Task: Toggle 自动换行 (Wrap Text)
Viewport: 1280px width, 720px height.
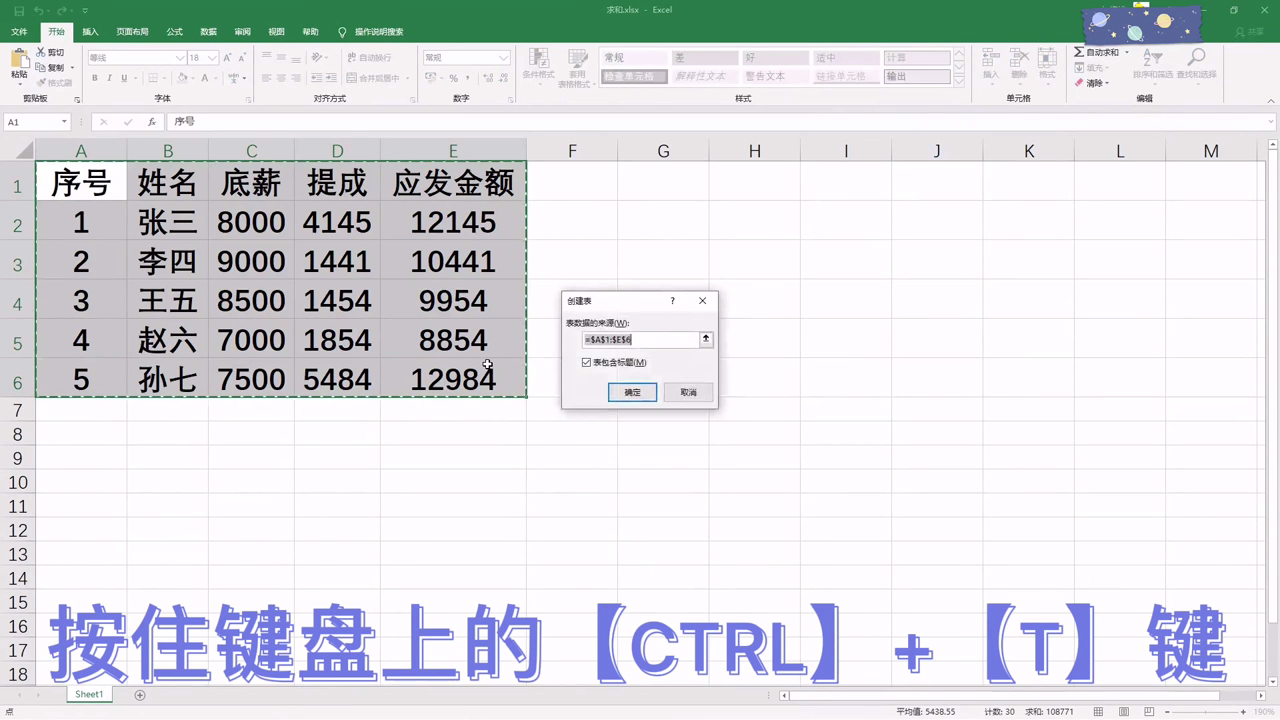Action: tap(369, 58)
